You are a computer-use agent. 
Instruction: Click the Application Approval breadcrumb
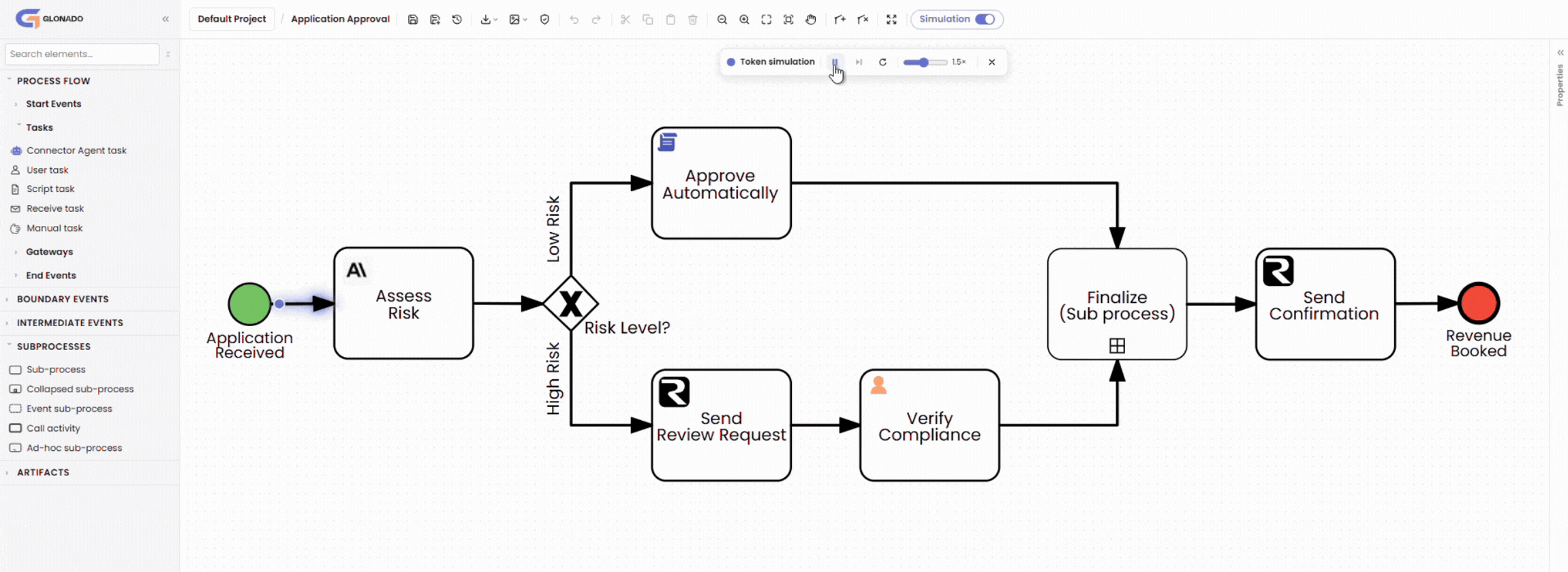[x=340, y=19]
